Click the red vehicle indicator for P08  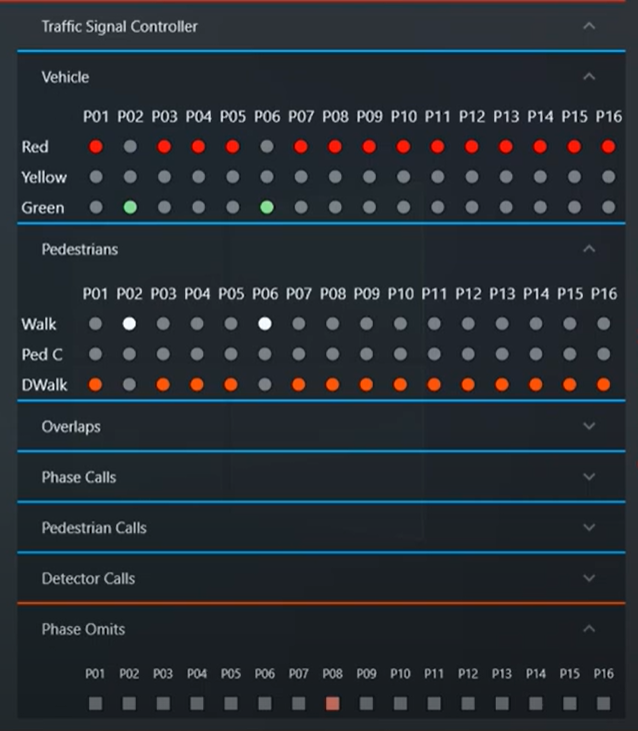(x=335, y=147)
